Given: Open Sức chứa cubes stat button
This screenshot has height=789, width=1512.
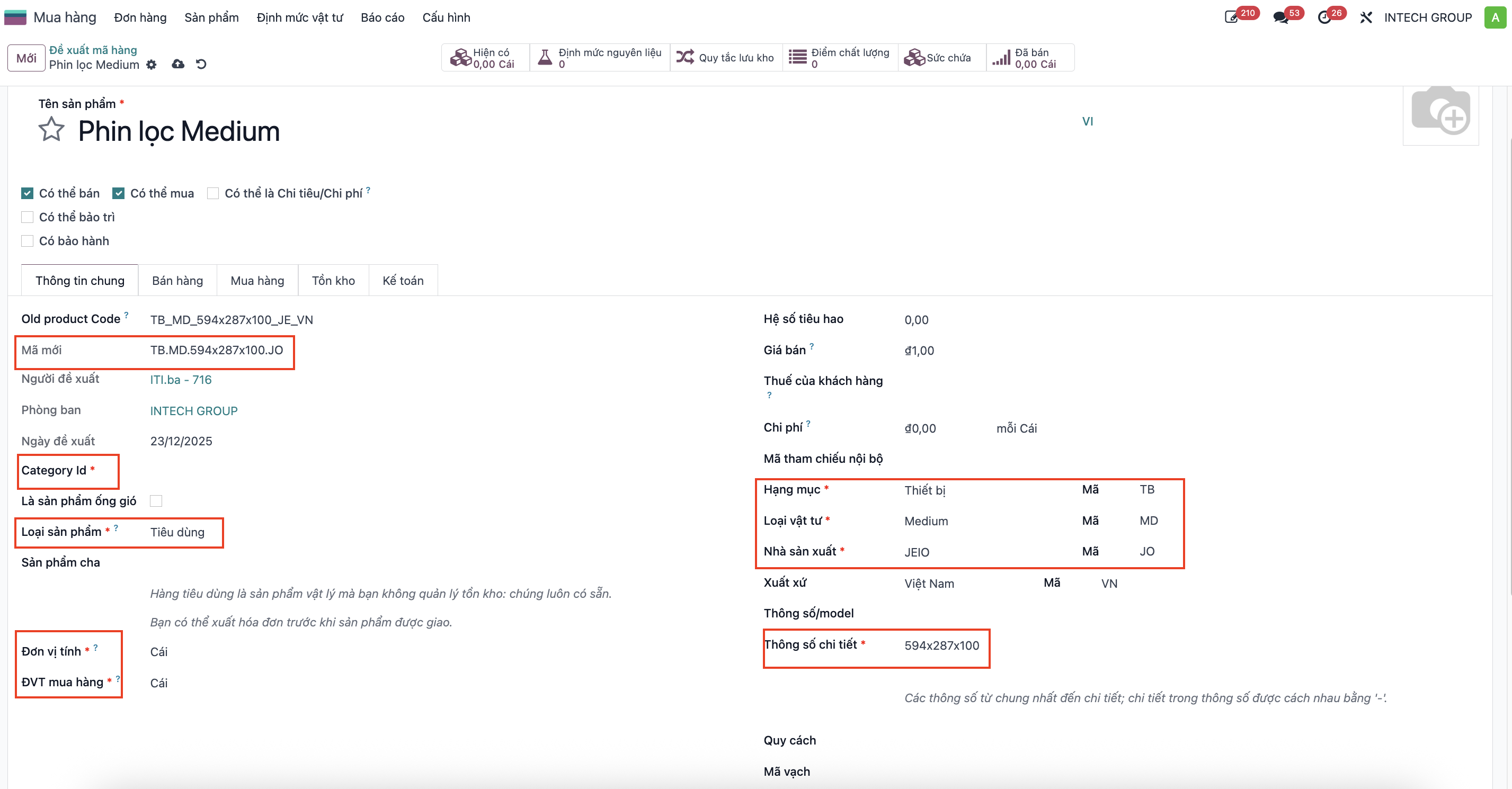Looking at the screenshot, I should [942, 58].
